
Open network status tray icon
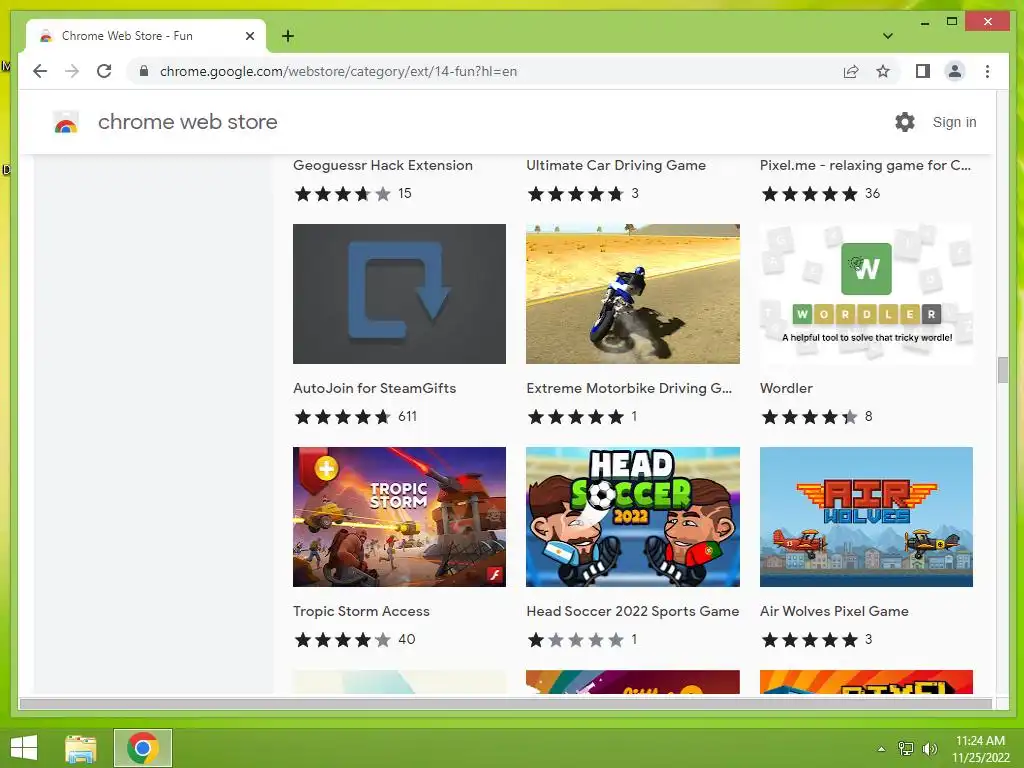(906, 749)
